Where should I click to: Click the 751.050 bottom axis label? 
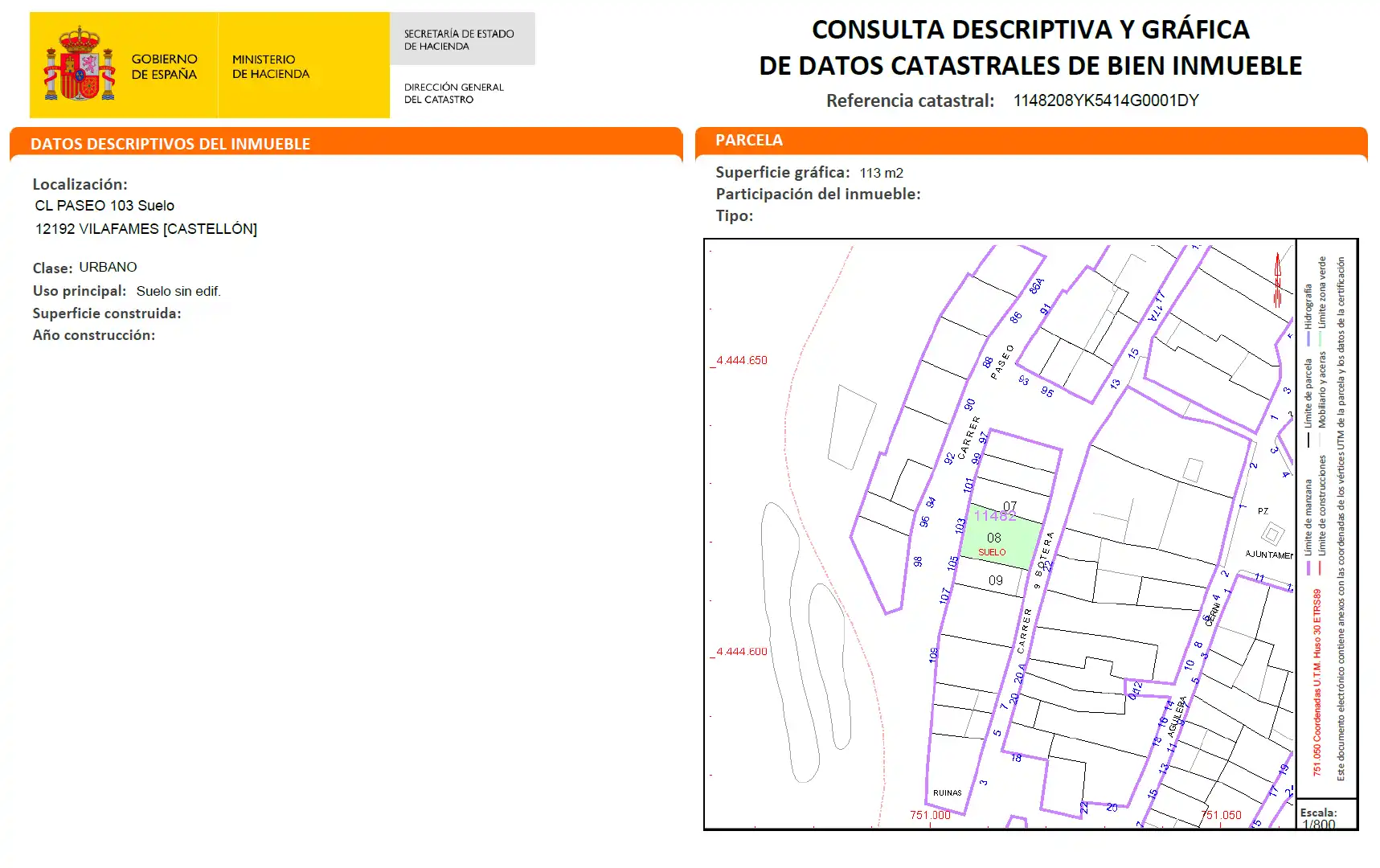coord(1221,815)
